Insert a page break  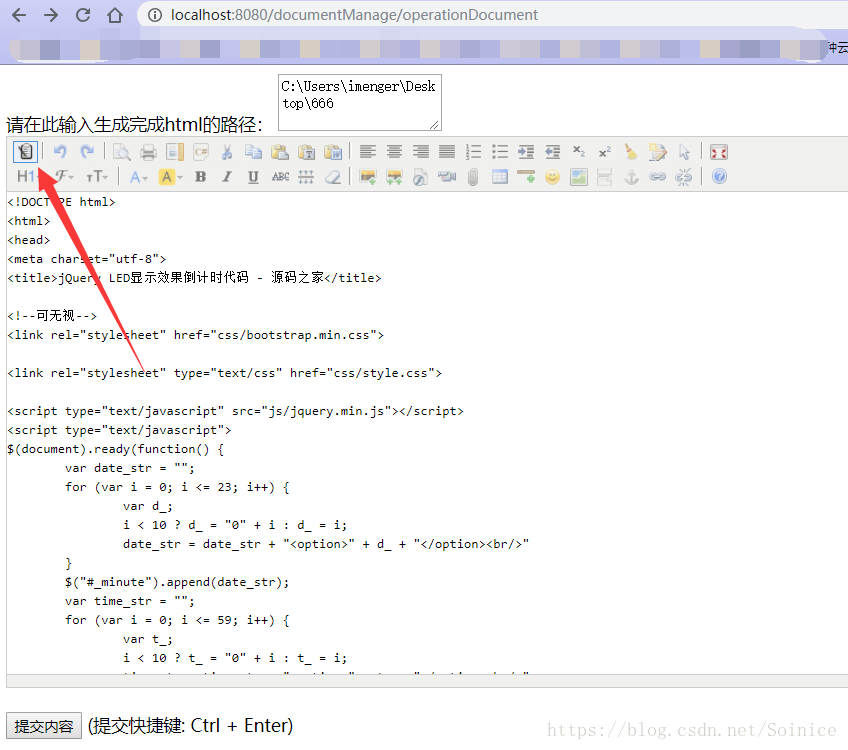pos(605,177)
